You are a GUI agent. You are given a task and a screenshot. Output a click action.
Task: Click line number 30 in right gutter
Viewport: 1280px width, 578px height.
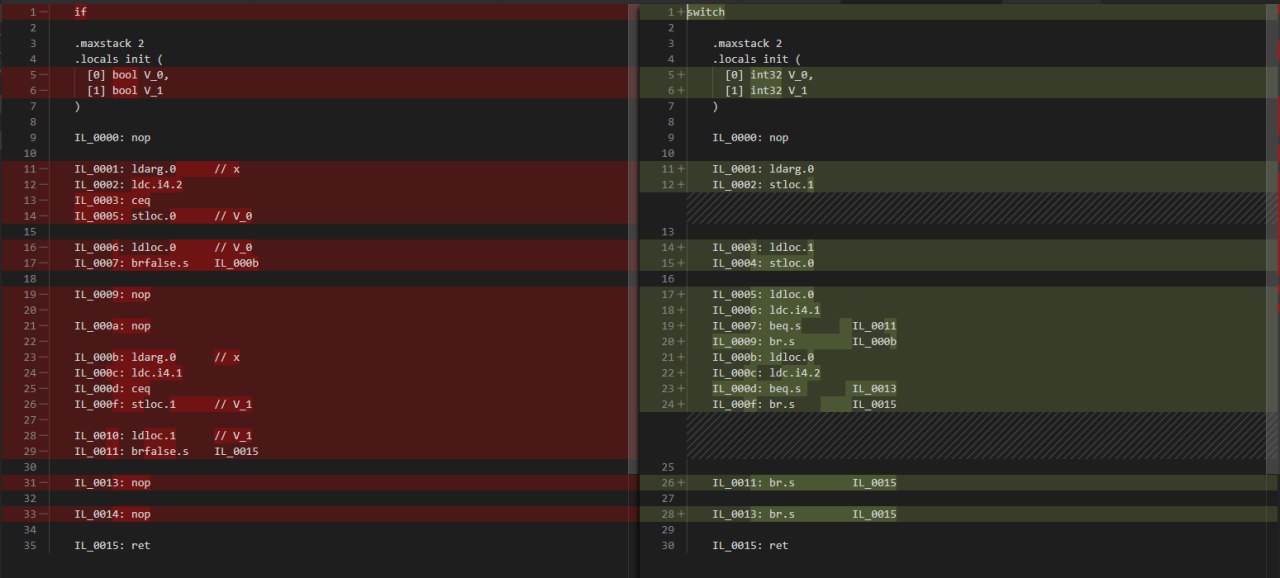[668, 545]
